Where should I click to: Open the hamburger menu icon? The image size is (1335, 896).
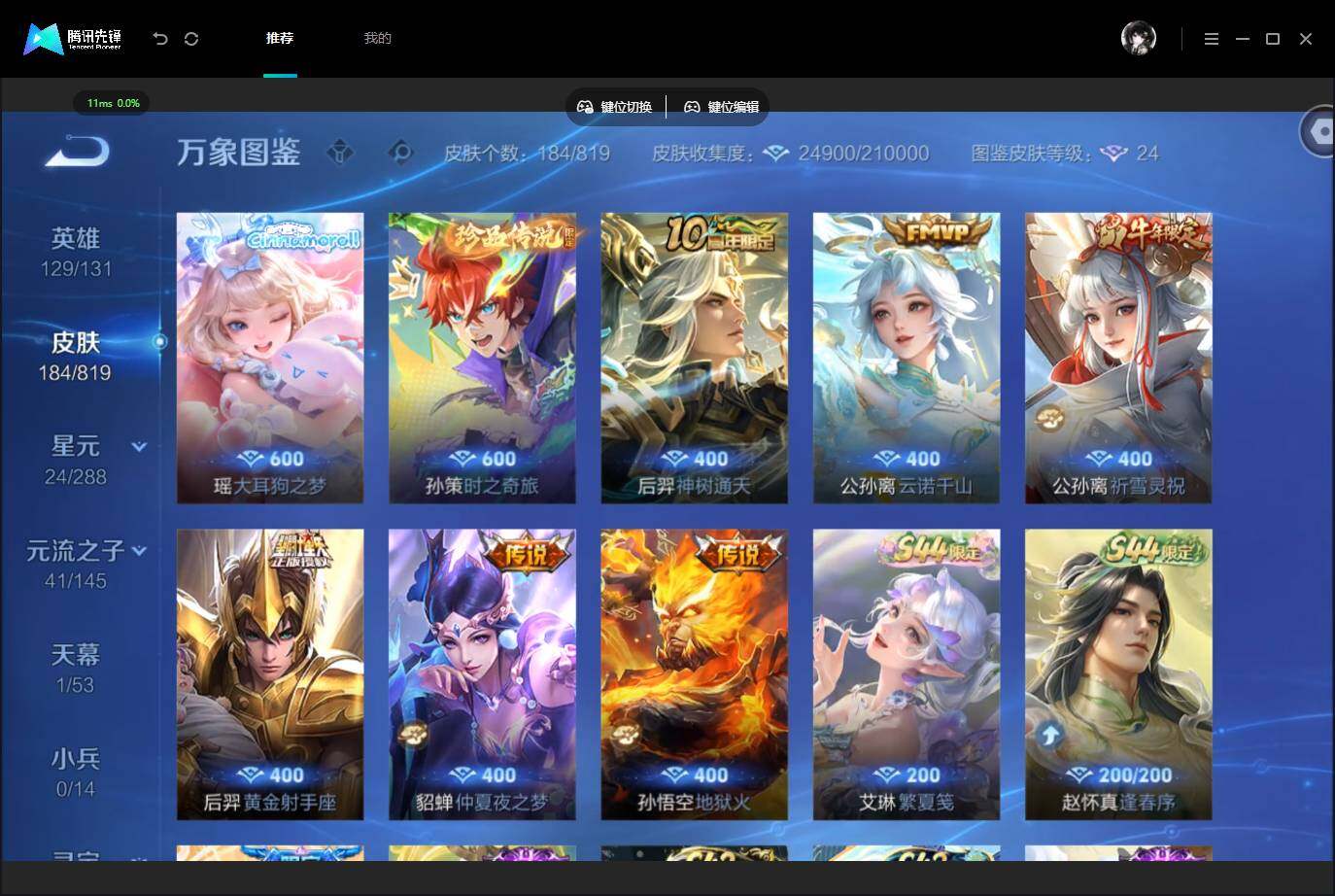pyautogui.click(x=1211, y=39)
